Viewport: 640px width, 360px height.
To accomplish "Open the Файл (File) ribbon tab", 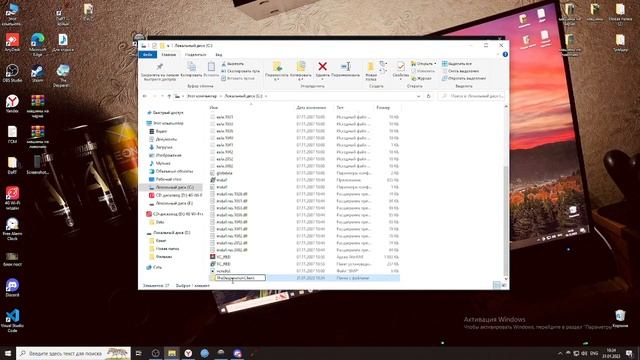I will pos(148,54).
